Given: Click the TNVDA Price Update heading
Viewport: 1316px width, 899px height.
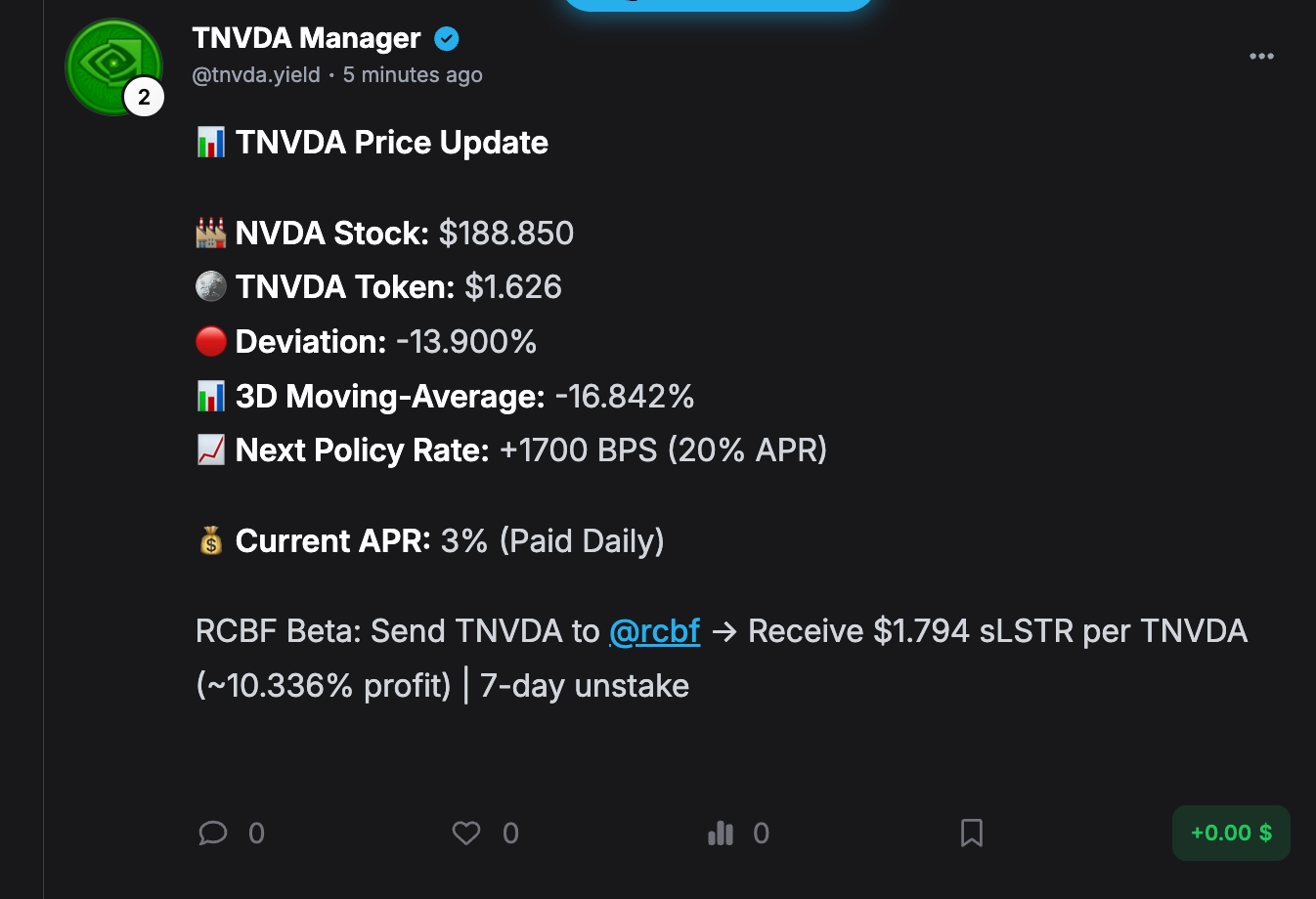Looking at the screenshot, I should tap(391, 143).
